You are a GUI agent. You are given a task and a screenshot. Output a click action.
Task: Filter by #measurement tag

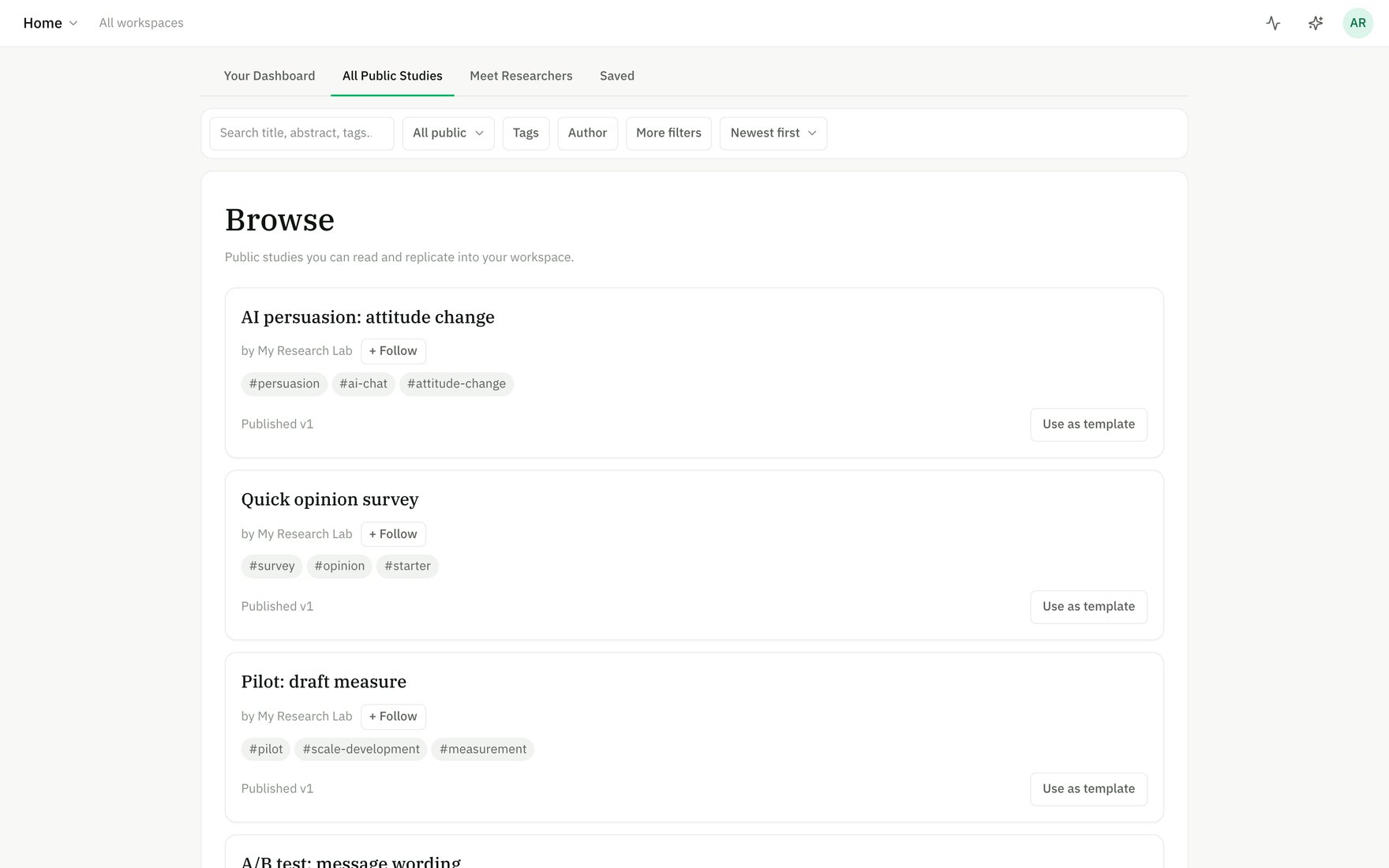point(483,750)
